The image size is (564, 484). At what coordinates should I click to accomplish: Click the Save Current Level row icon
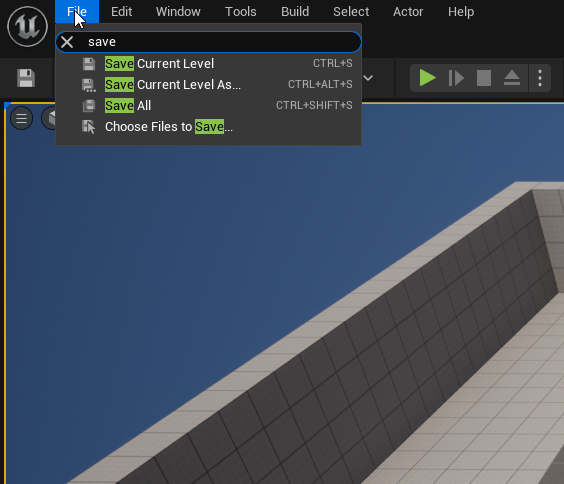click(x=88, y=64)
